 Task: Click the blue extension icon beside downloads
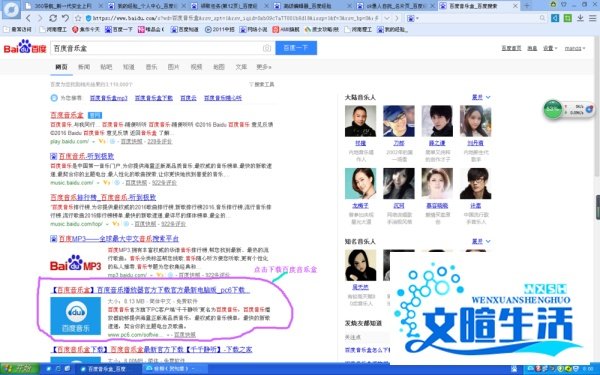555,18
